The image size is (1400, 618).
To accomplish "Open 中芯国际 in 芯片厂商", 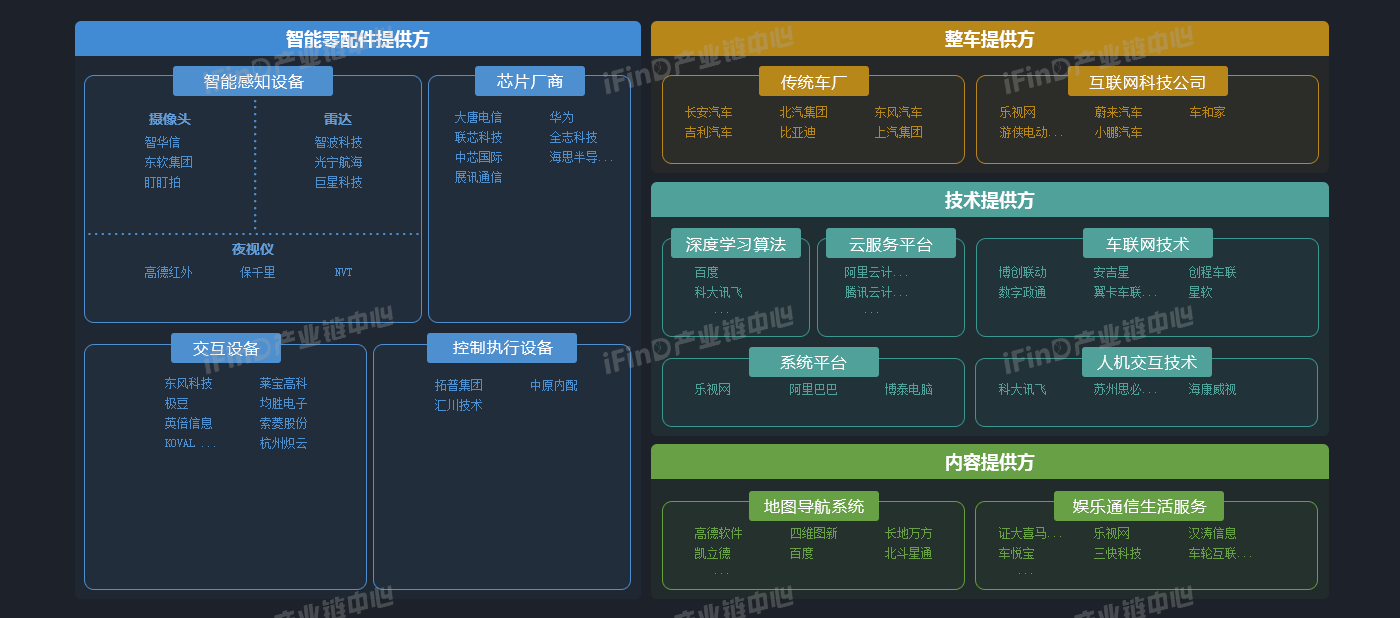I will click(x=478, y=157).
